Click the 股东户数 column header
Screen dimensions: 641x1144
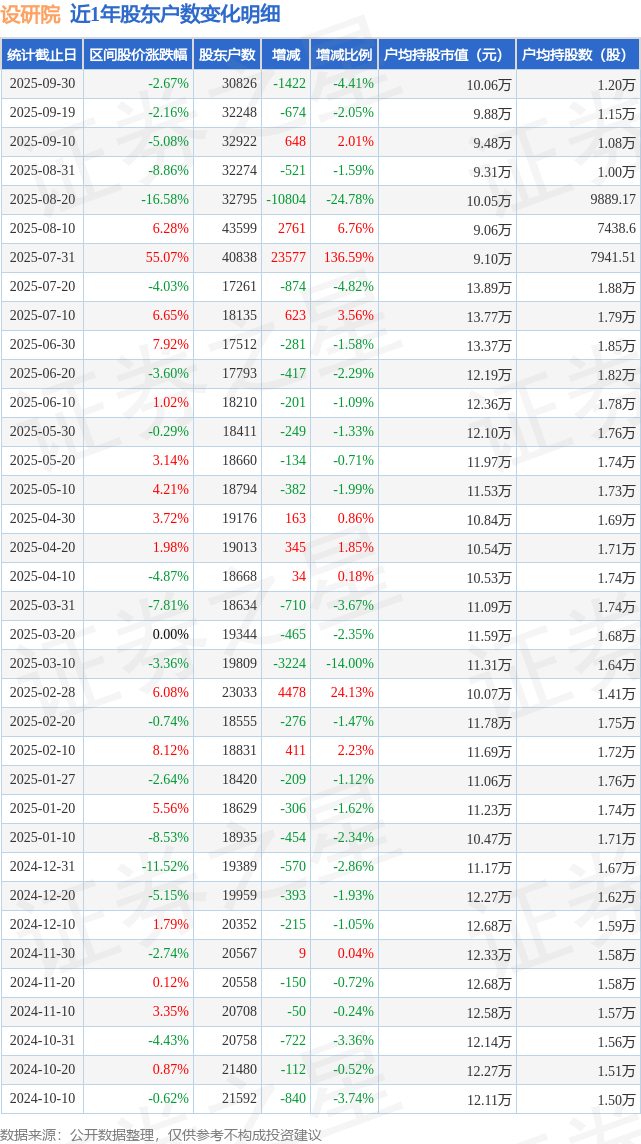pos(226,55)
